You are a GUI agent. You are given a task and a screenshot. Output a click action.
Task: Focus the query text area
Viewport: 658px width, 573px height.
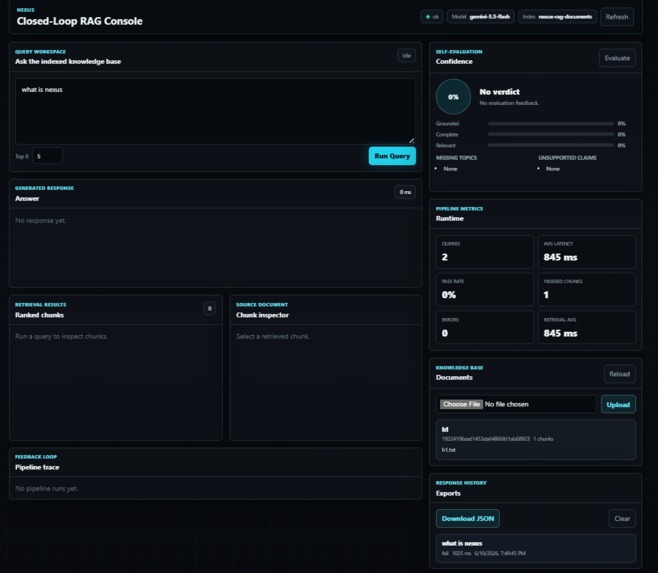[215, 112]
